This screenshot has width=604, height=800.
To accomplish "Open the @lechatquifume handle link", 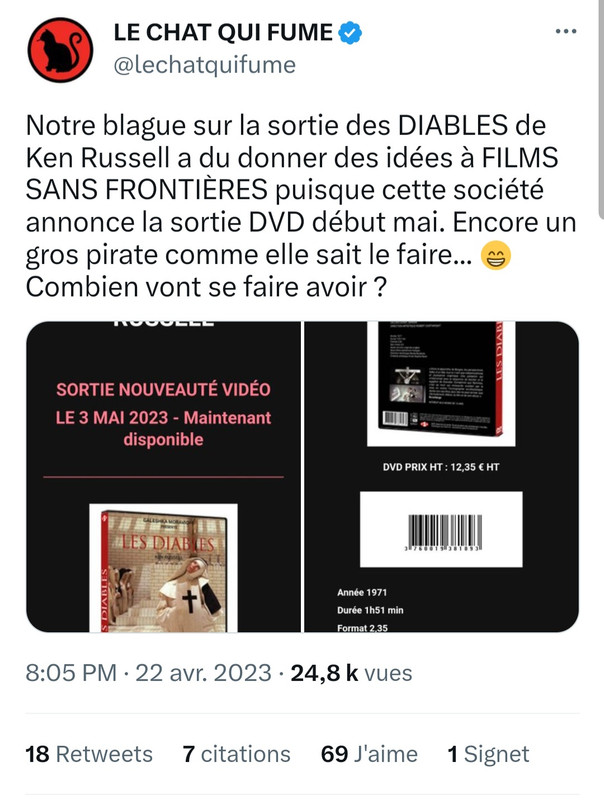I will pos(205,65).
